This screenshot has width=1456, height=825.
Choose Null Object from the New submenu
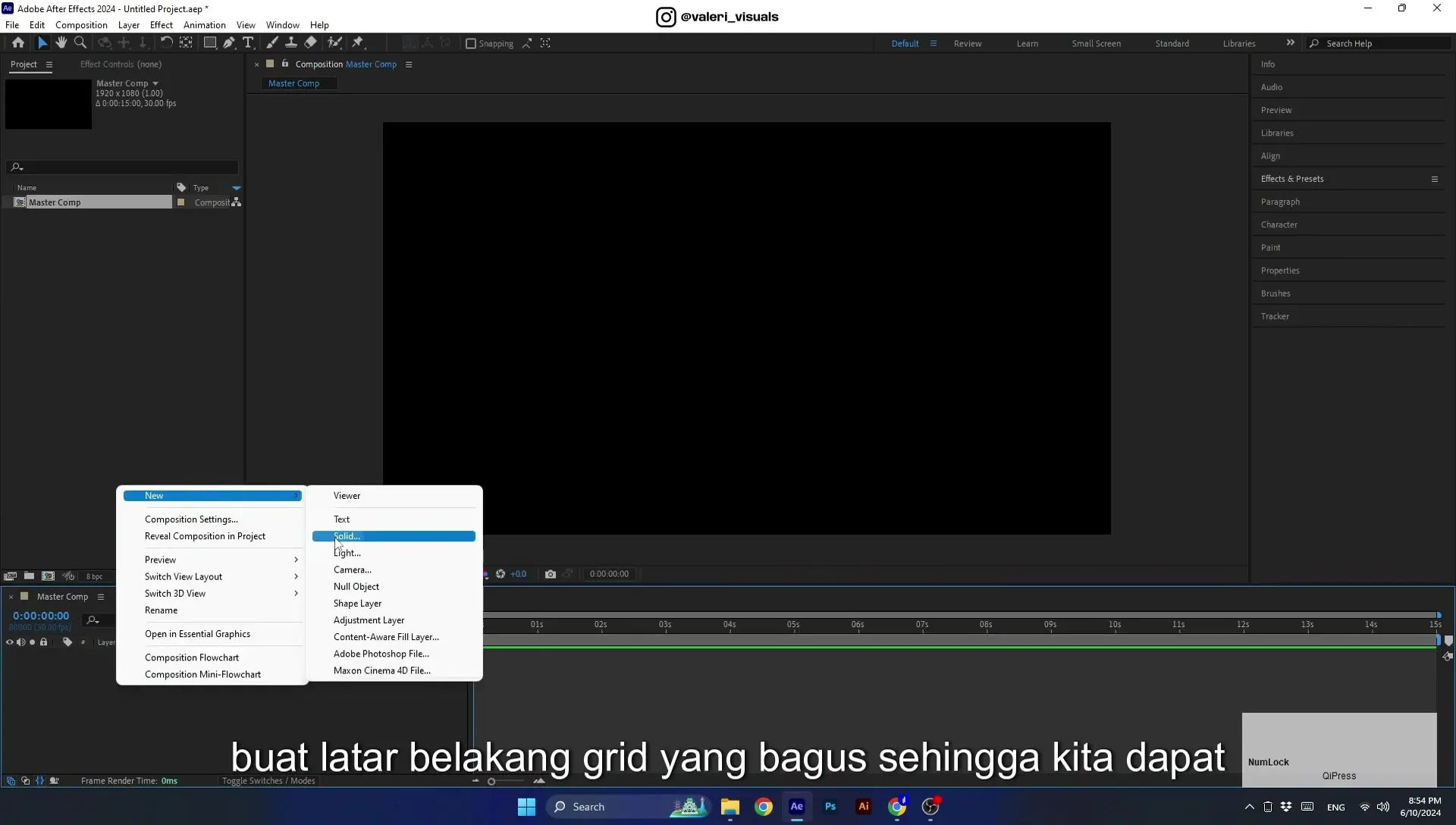[394, 587]
